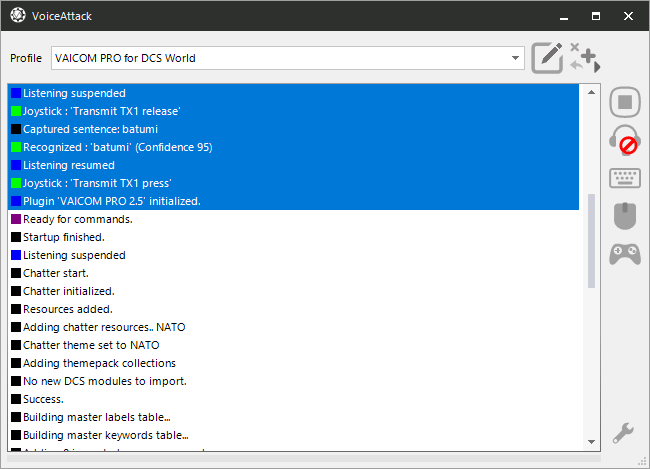Select 'Building master keywords table...' entry
650x469 pixels.
pyautogui.click(x=293, y=435)
